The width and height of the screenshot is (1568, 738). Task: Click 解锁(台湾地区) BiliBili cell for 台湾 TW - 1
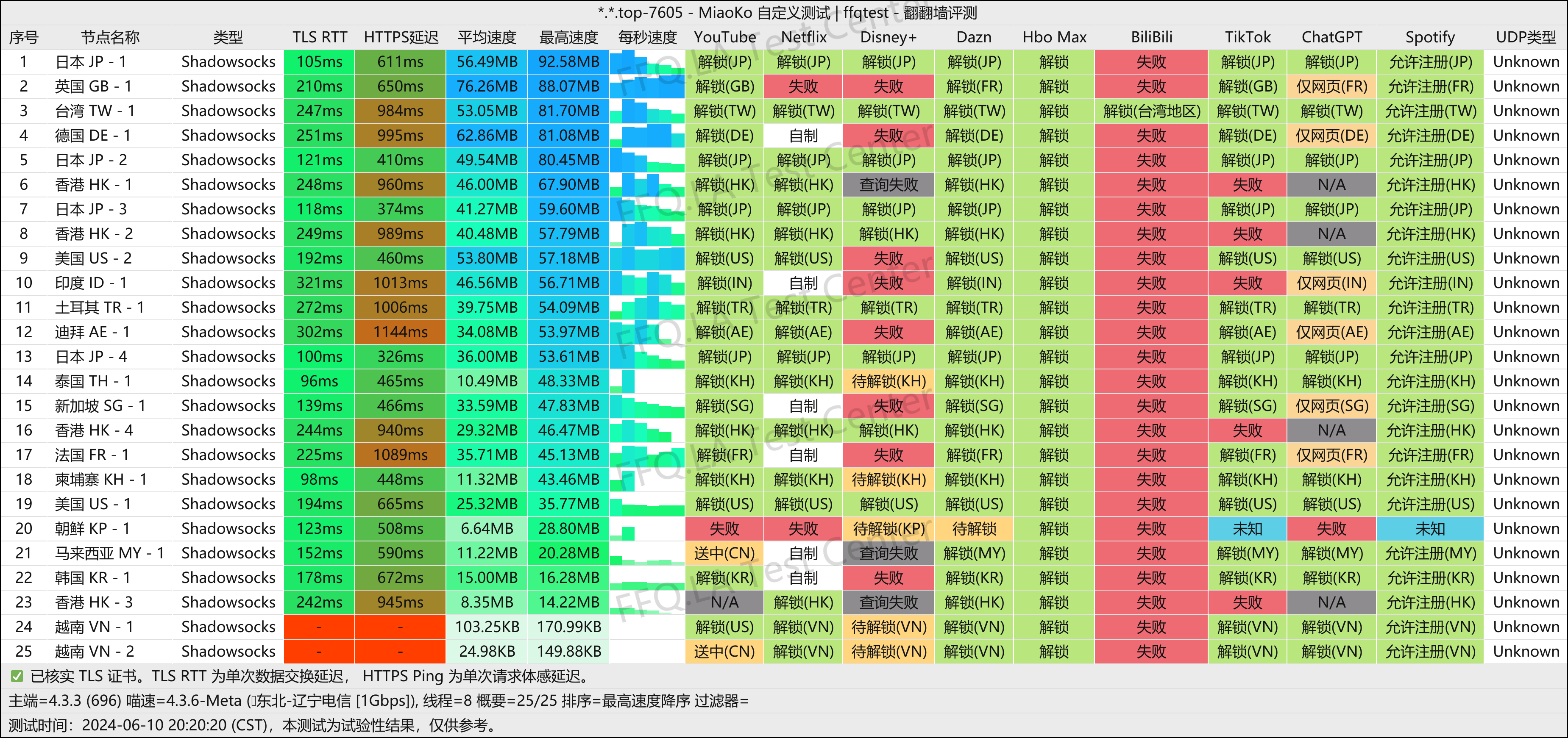coord(1152,111)
